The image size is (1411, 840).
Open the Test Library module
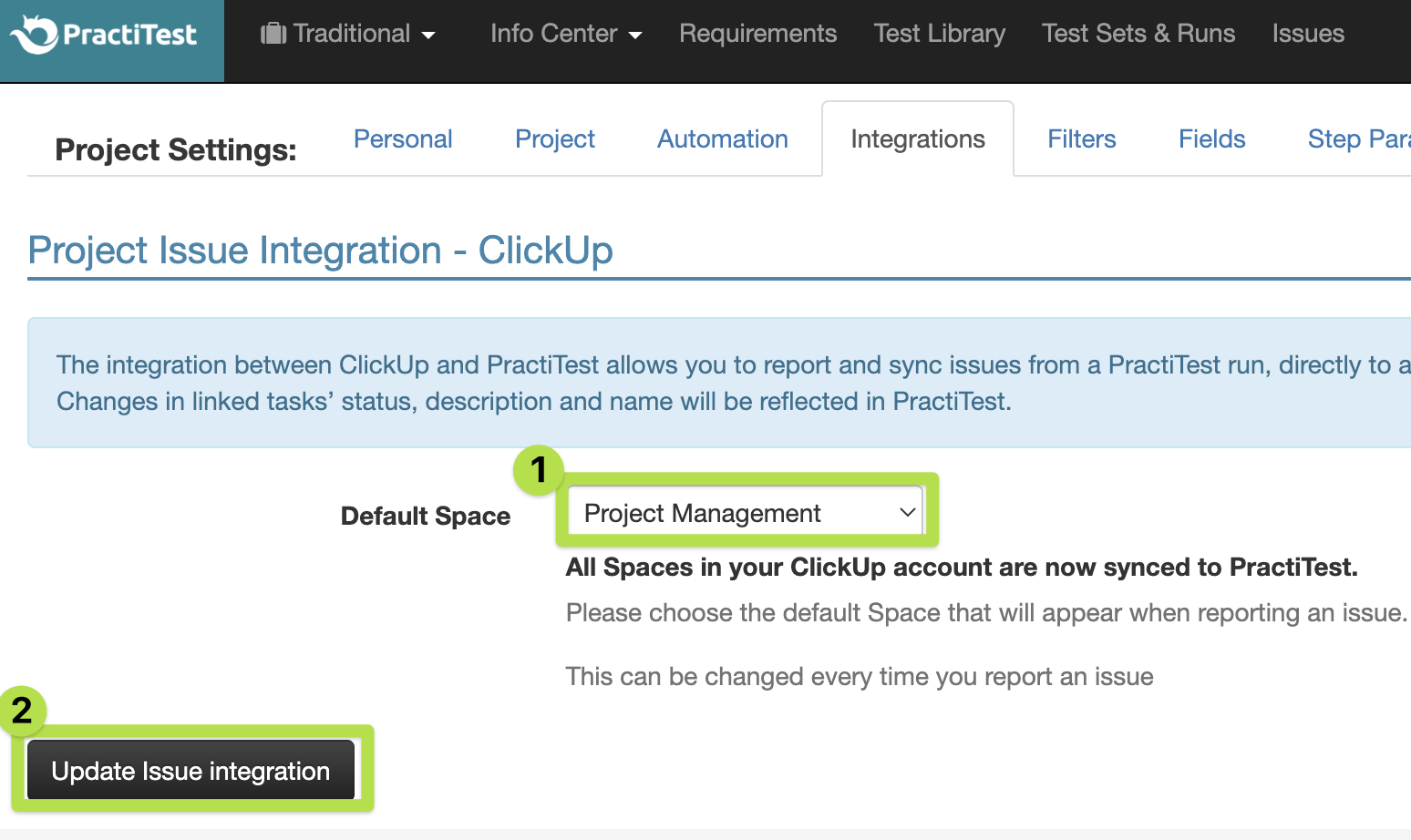coord(939,34)
